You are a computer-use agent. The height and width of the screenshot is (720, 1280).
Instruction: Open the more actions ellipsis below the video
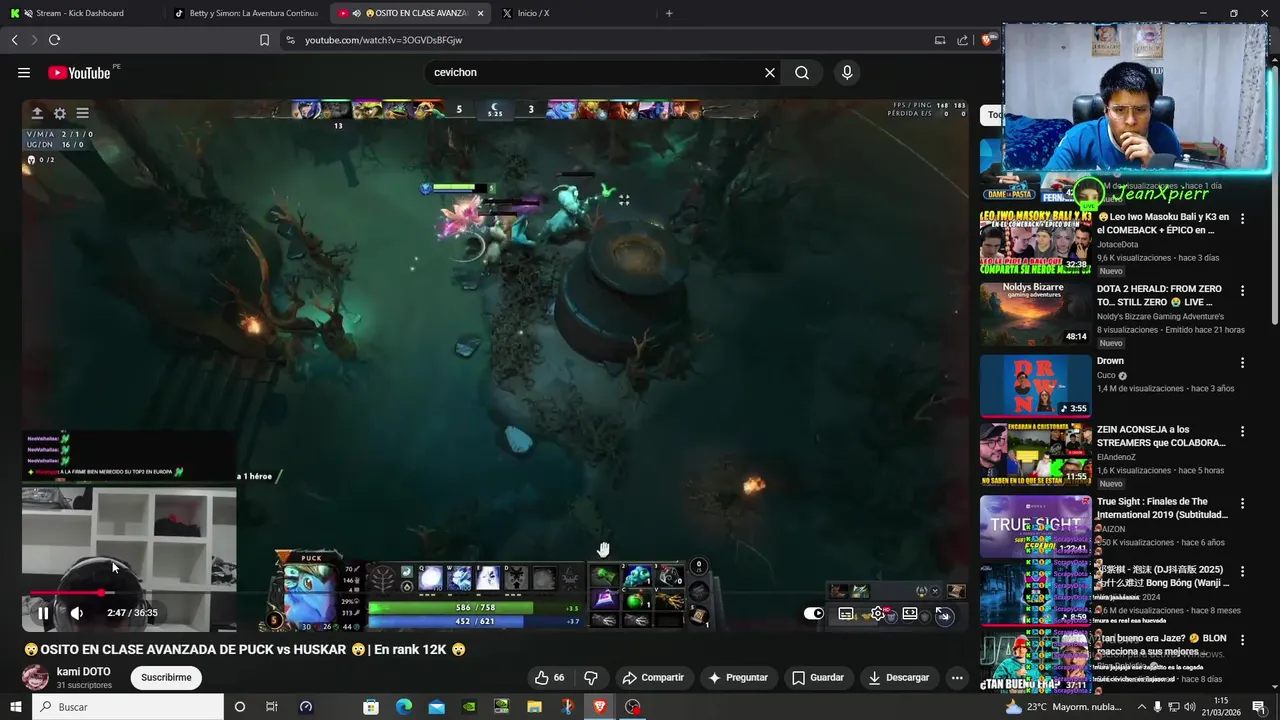pyautogui.click(x=957, y=677)
